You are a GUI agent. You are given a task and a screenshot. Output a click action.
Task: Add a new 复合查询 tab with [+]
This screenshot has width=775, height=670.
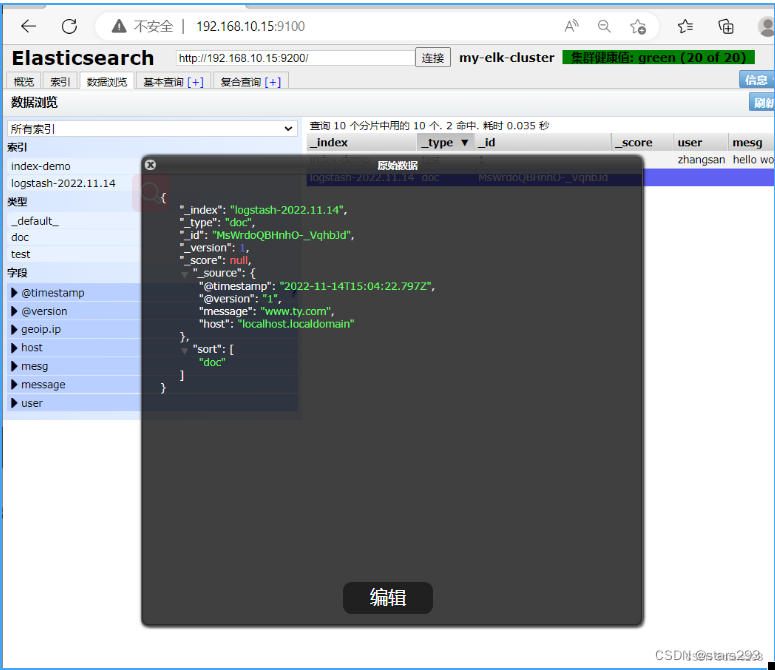tap(272, 82)
